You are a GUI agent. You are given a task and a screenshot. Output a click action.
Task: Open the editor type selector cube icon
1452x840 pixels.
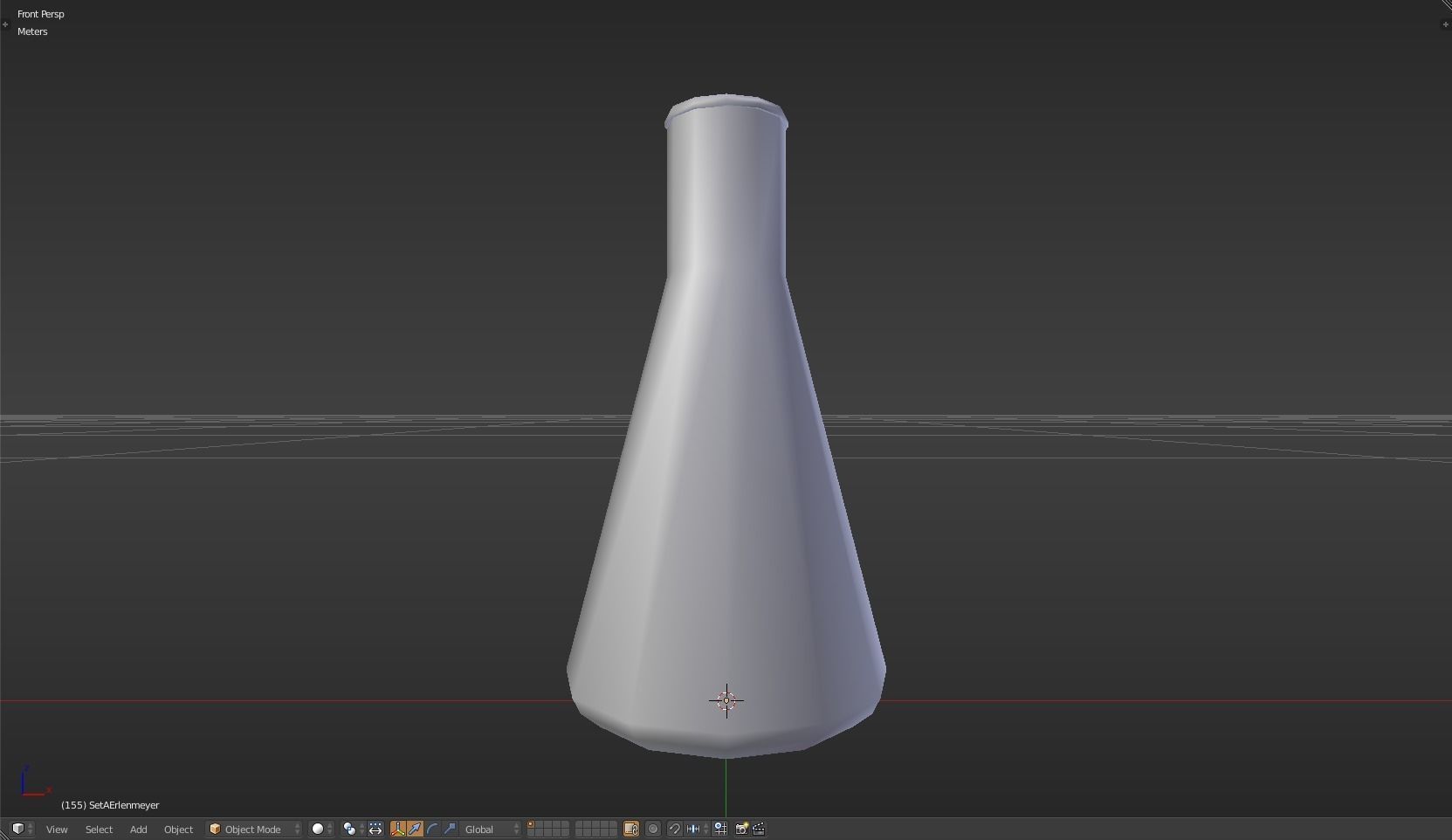tap(22, 829)
